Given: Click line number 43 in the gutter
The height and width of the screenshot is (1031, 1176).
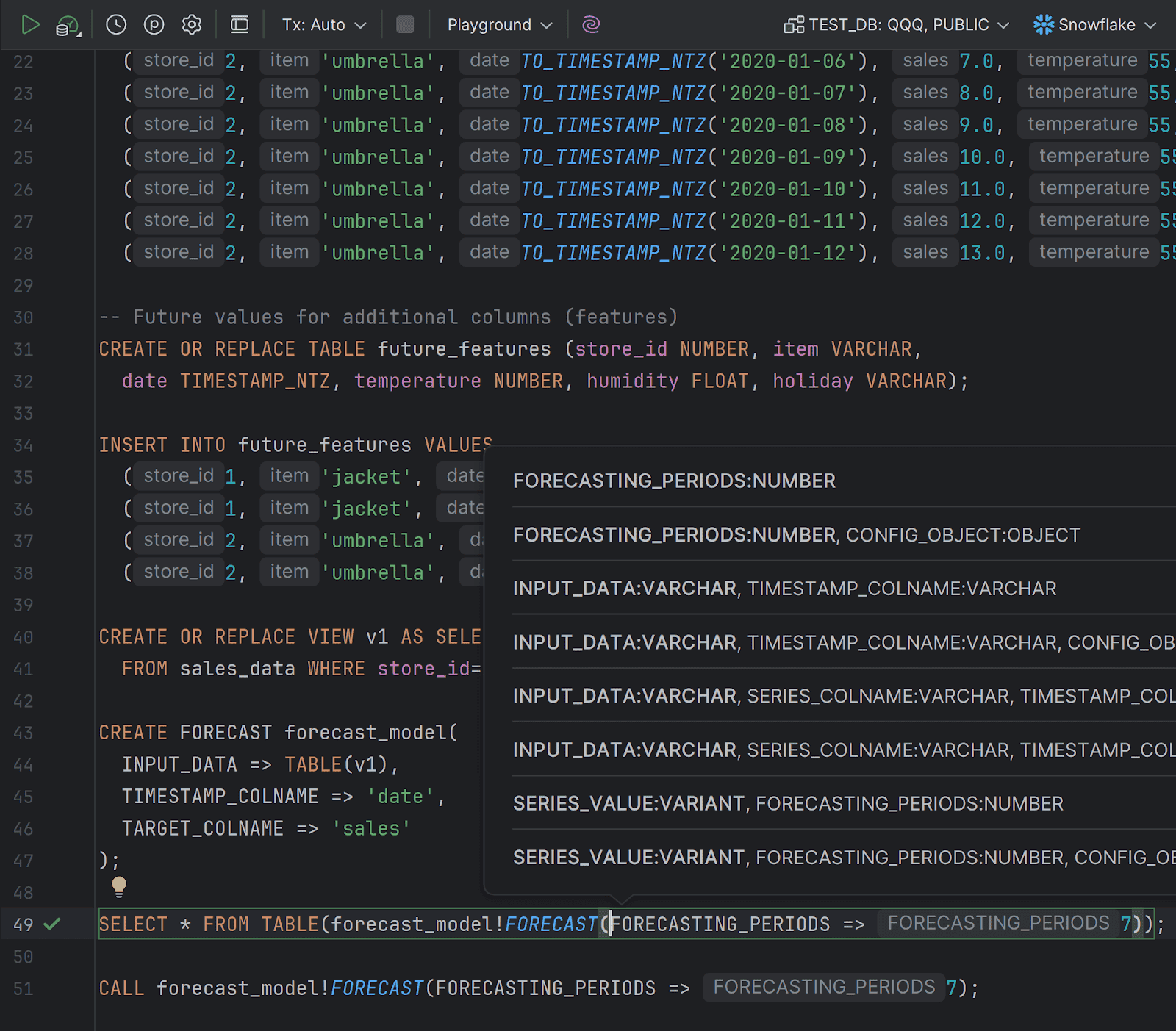Looking at the screenshot, I should tap(24, 733).
